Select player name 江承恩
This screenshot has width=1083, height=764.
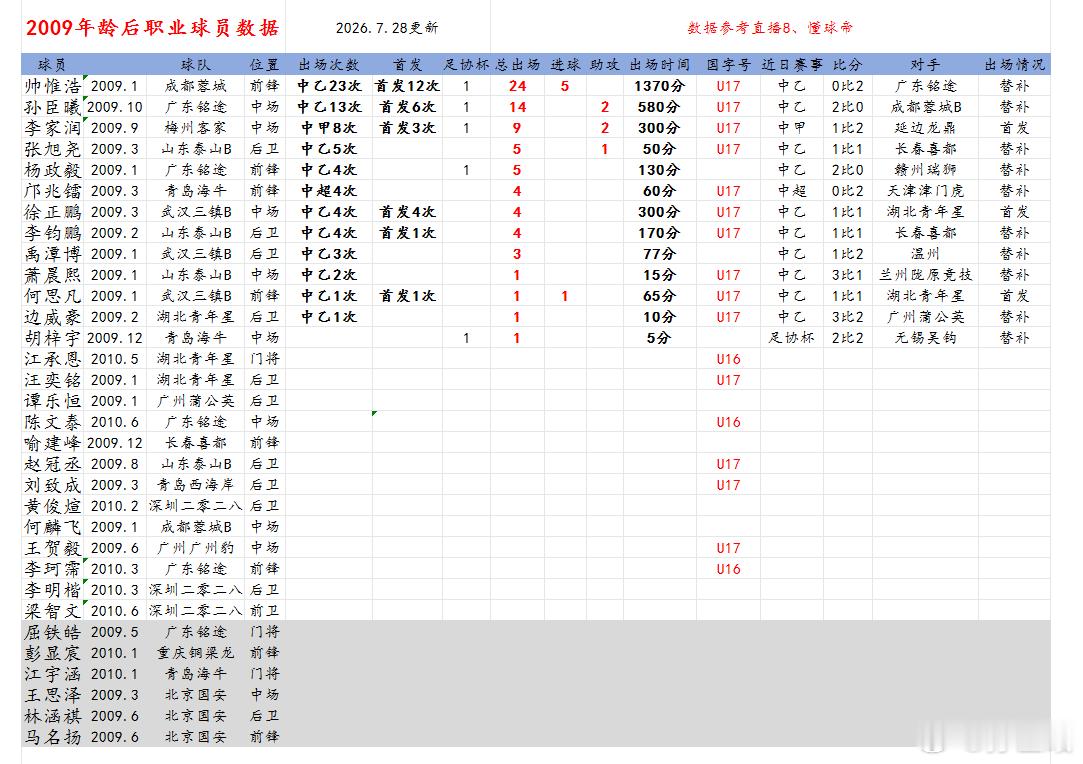[52, 359]
